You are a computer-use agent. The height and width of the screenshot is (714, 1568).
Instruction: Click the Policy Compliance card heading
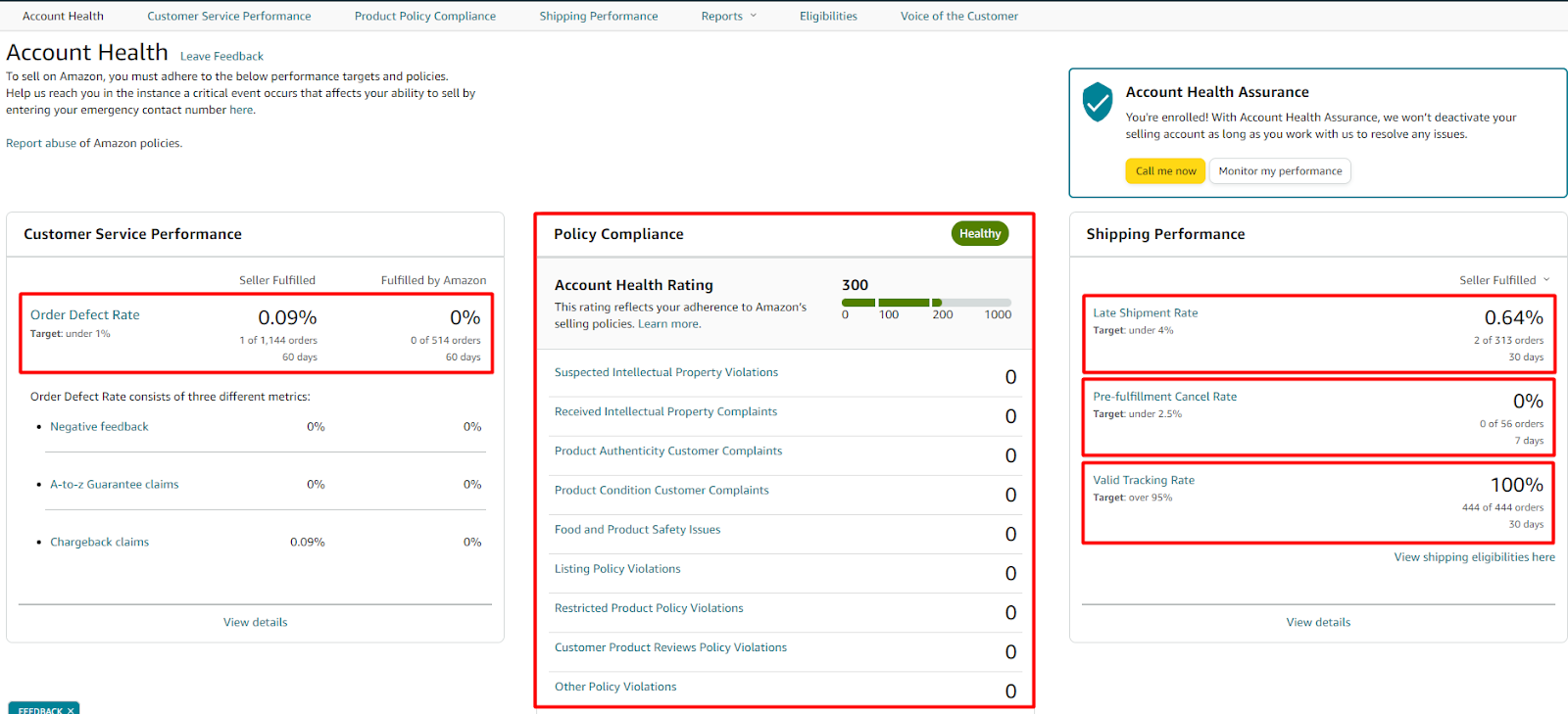(618, 234)
